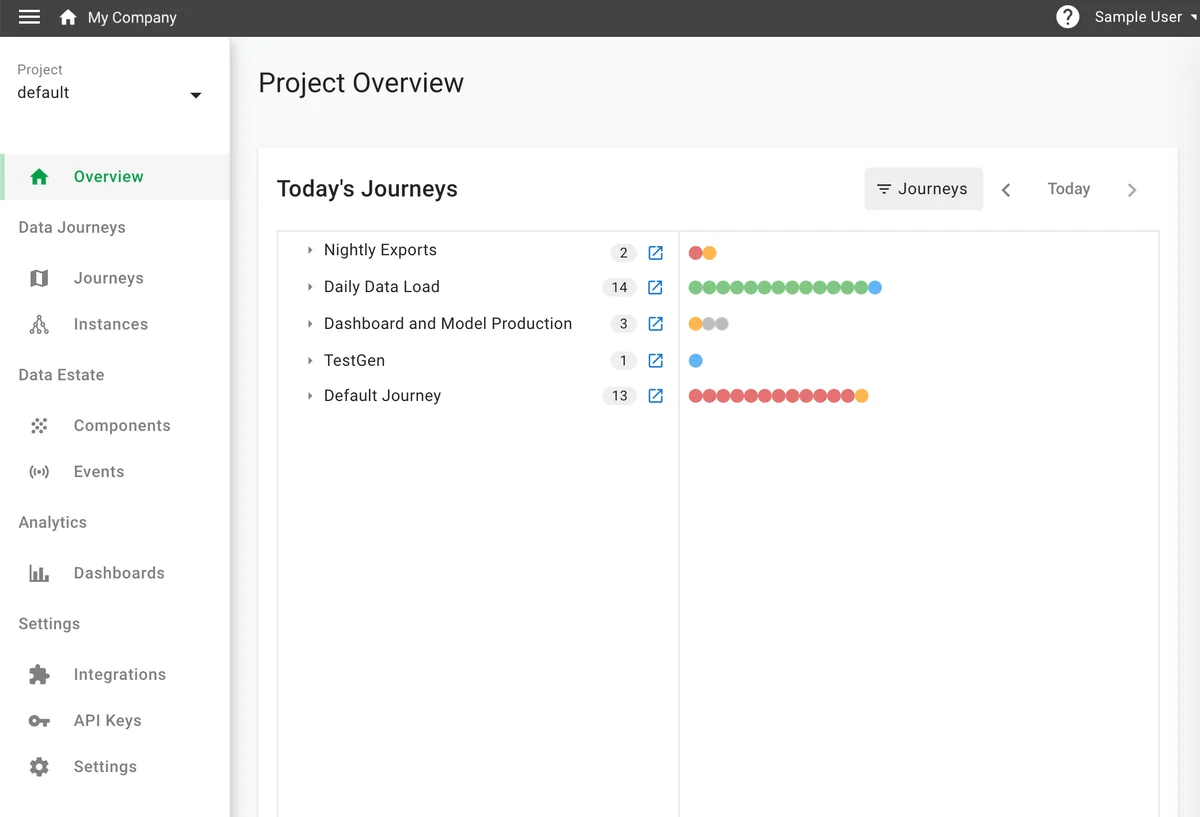Open Components via its icon
The height and width of the screenshot is (817, 1200).
click(38, 425)
